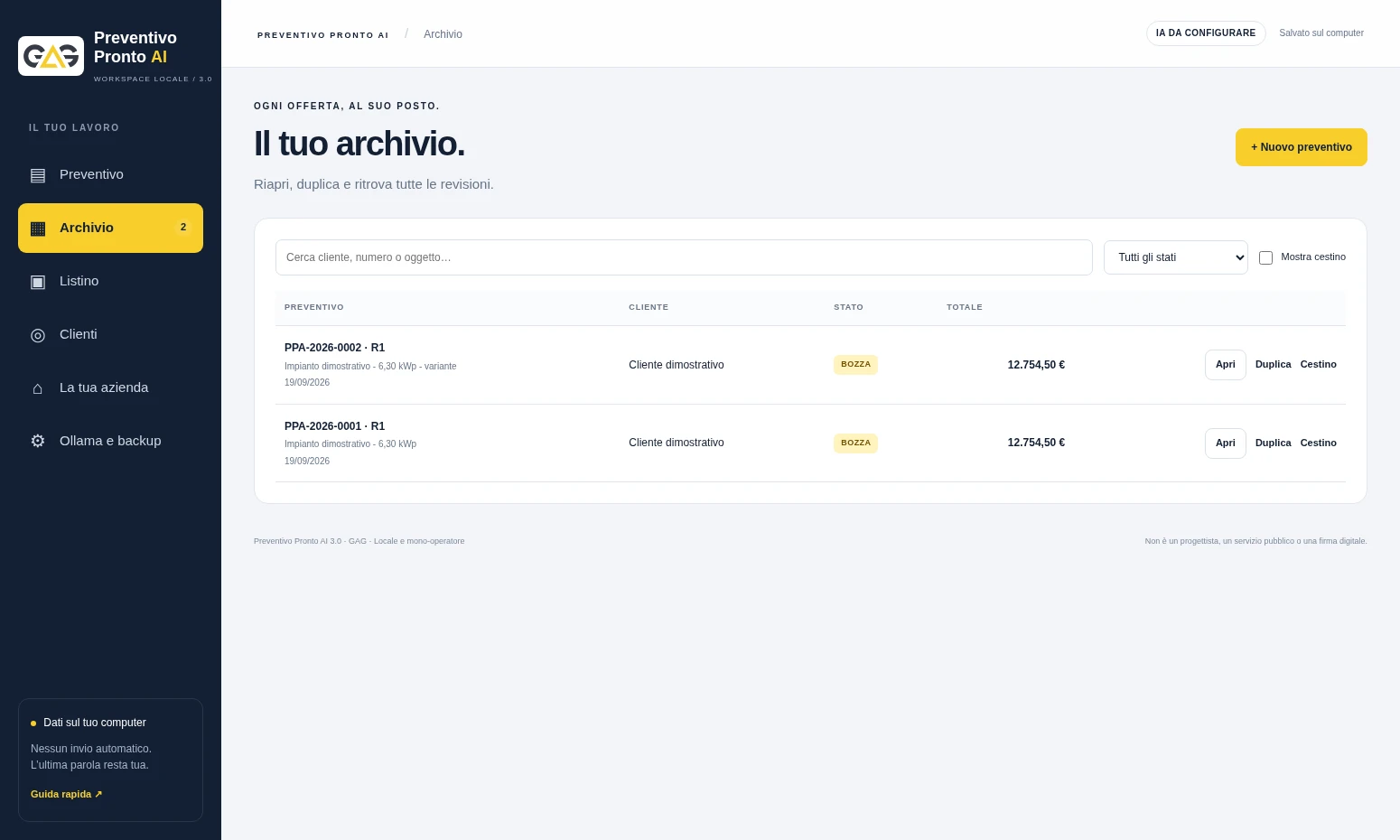Open the Preventivo section in sidebar
The height and width of the screenshot is (840, 1400).
[x=110, y=174]
